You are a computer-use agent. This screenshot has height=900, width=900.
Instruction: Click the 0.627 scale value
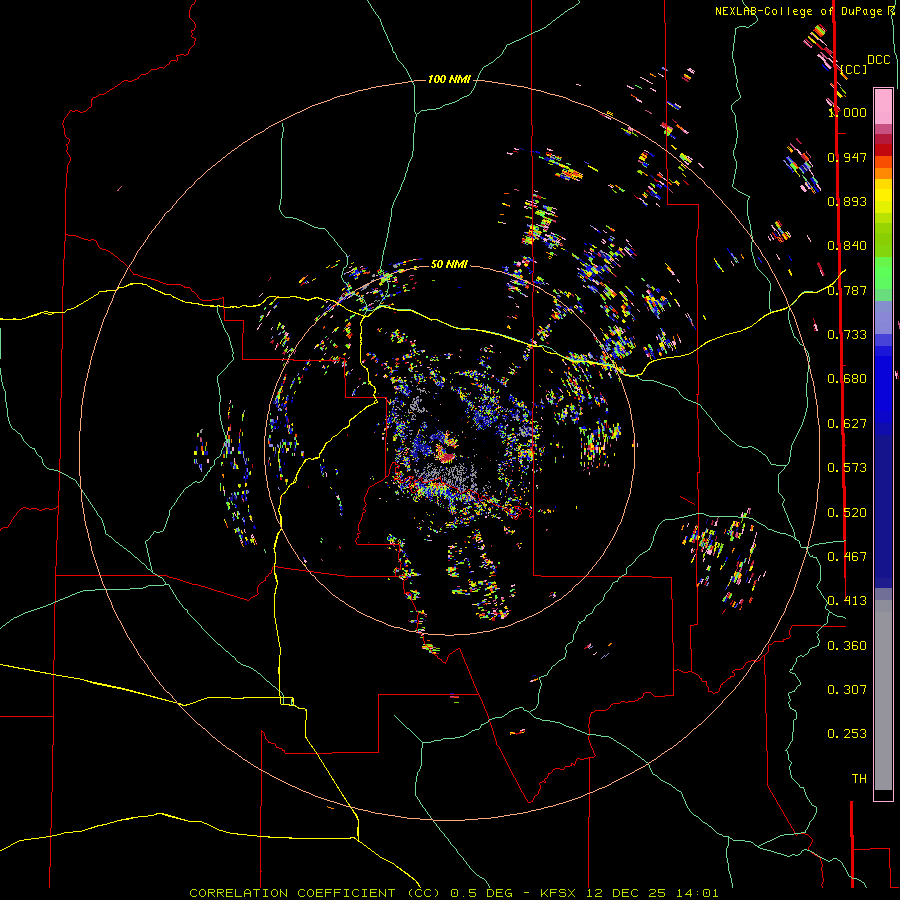(x=848, y=424)
